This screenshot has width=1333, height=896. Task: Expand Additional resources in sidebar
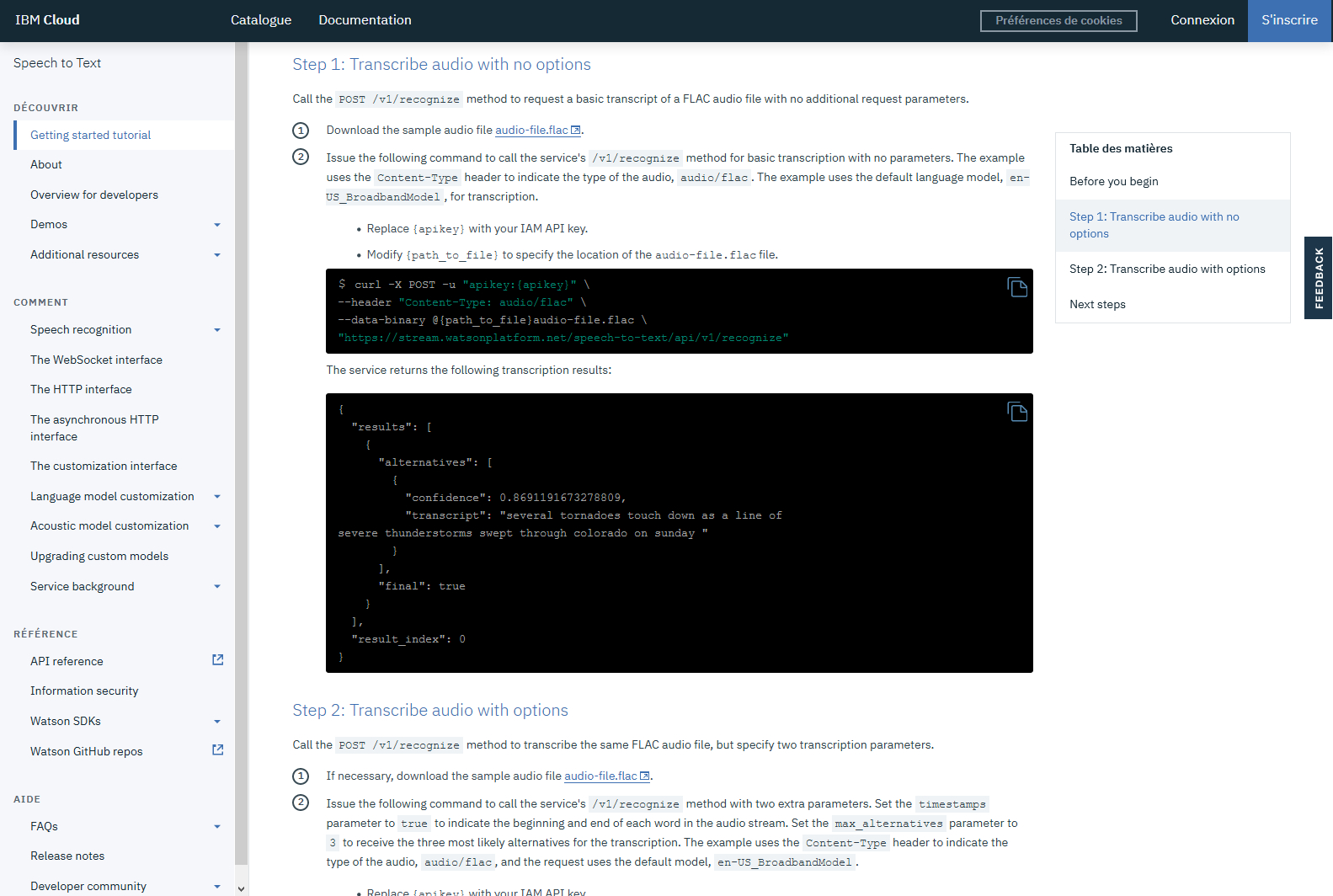click(217, 255)
